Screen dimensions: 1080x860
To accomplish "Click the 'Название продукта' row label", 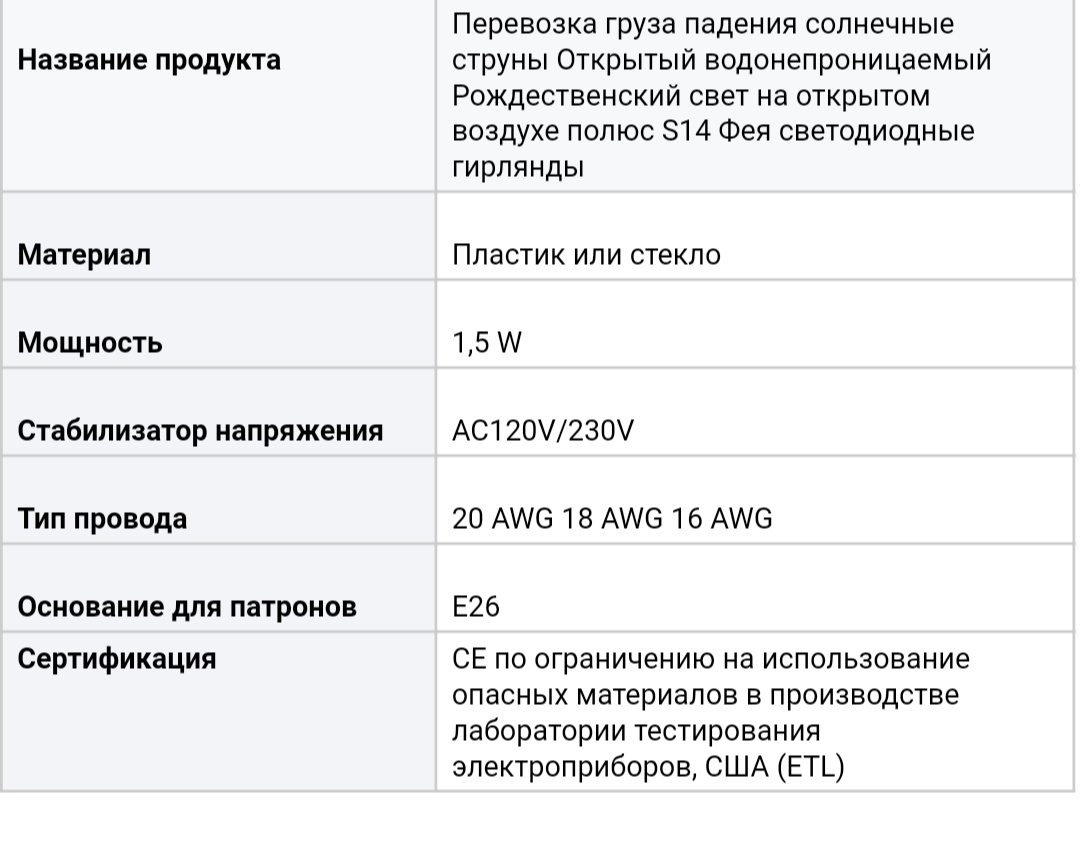I will point(149,60).
